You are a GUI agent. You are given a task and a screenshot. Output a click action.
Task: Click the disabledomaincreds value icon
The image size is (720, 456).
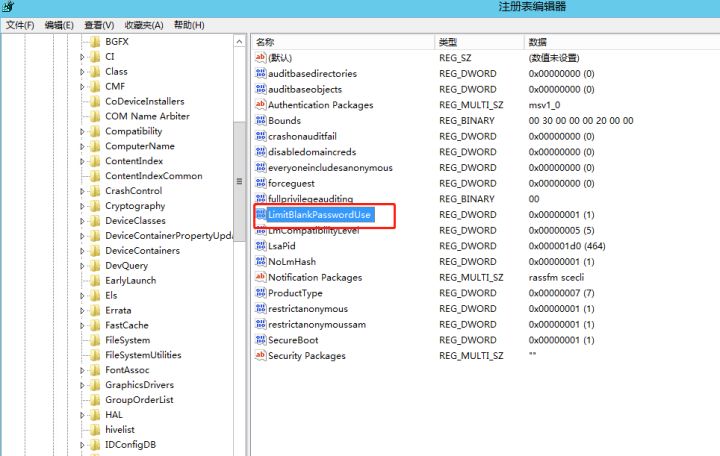point(260,152)
